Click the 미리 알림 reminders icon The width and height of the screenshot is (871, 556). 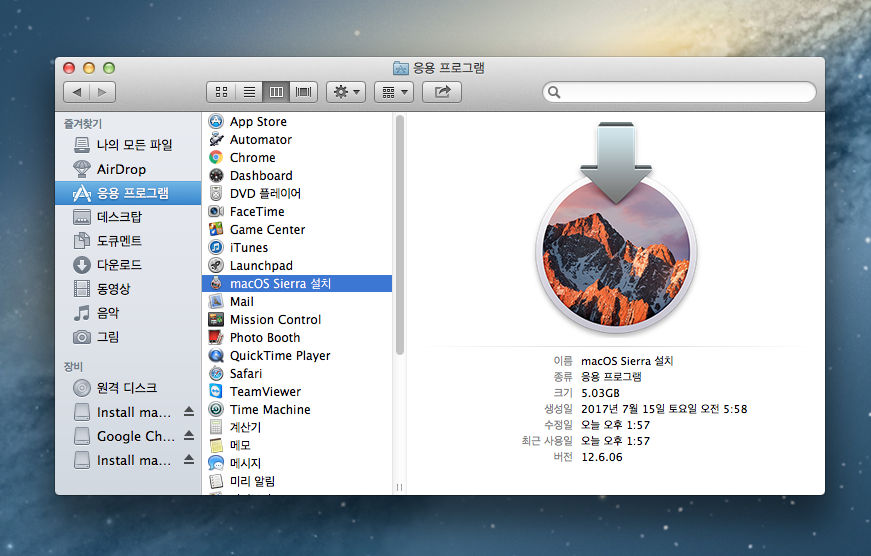(216, 481)
